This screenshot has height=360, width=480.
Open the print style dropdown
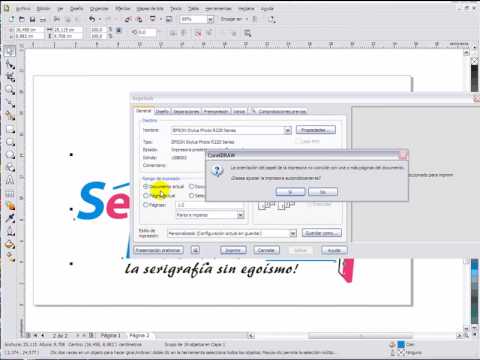292,233
